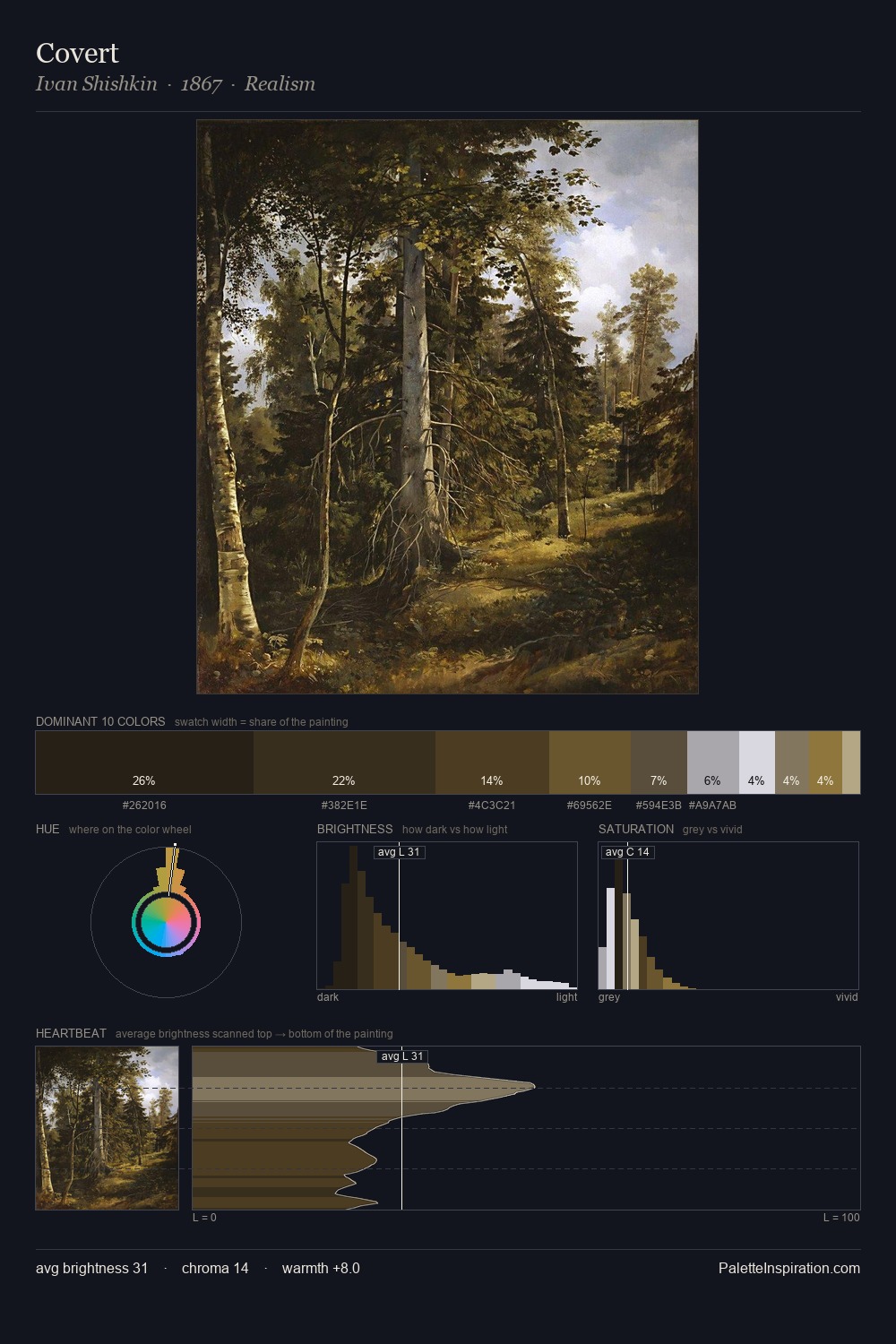Pick the 14% brown swatch
Screen dimensions: 896x1344
point(492,762)
